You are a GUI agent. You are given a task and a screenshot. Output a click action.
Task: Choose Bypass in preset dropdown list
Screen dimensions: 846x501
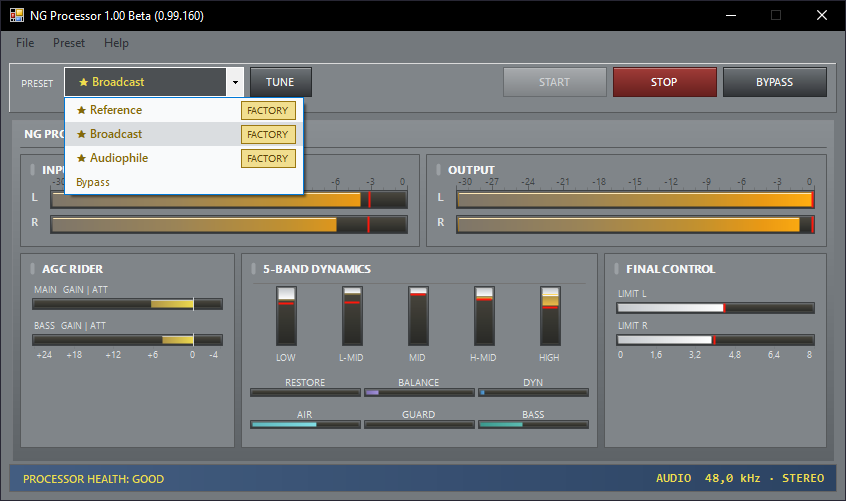[x=184, y=182]
